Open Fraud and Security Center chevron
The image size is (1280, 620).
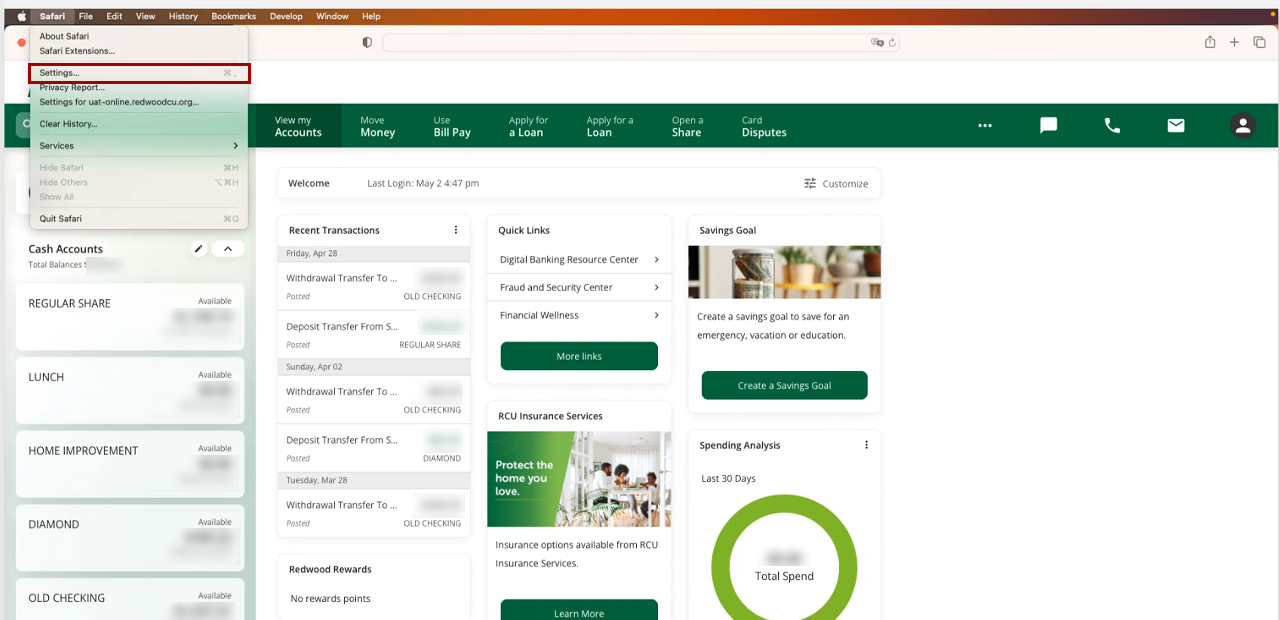pos(656,287)
